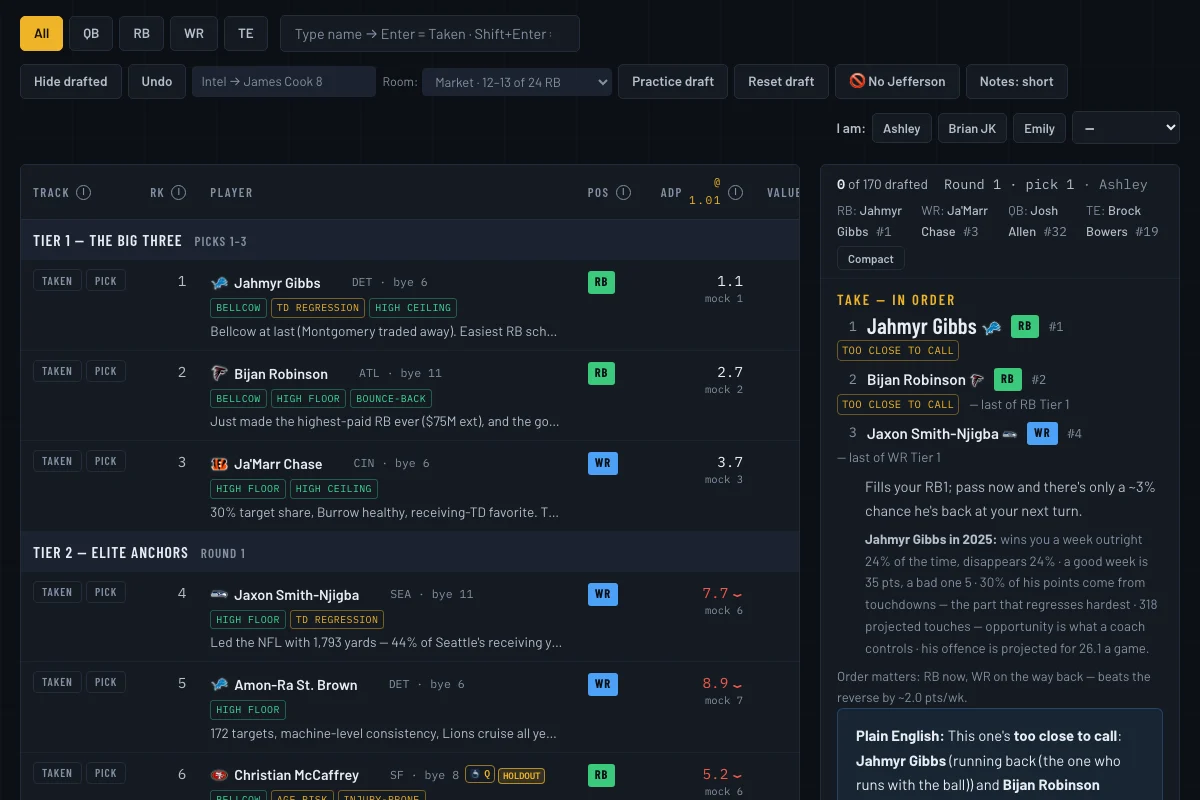Click the TD REGRESSION tag on Gibbs row
This screenshot has width=1200, height=800.
(318, 308)
